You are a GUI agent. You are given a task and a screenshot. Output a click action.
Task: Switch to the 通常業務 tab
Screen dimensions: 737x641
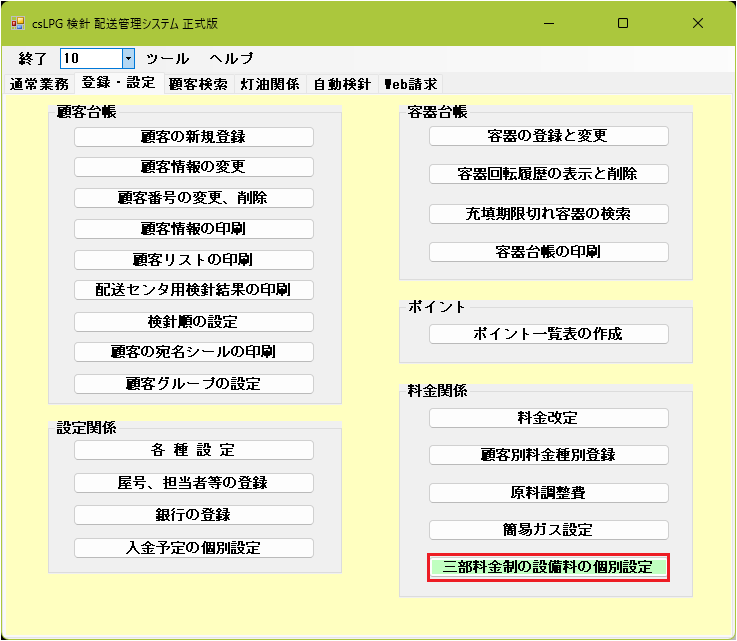click(39, 84)
